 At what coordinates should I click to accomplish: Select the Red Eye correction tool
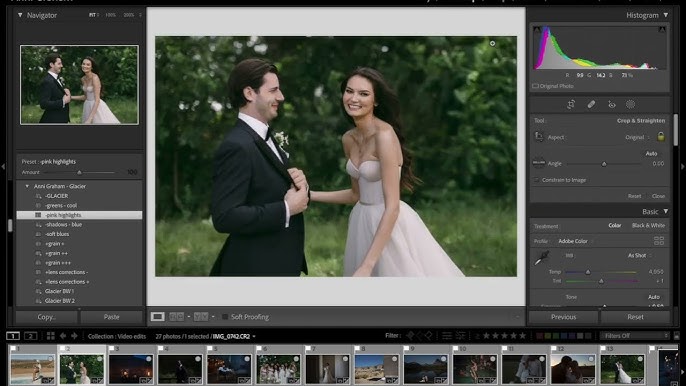click(611, 104)
